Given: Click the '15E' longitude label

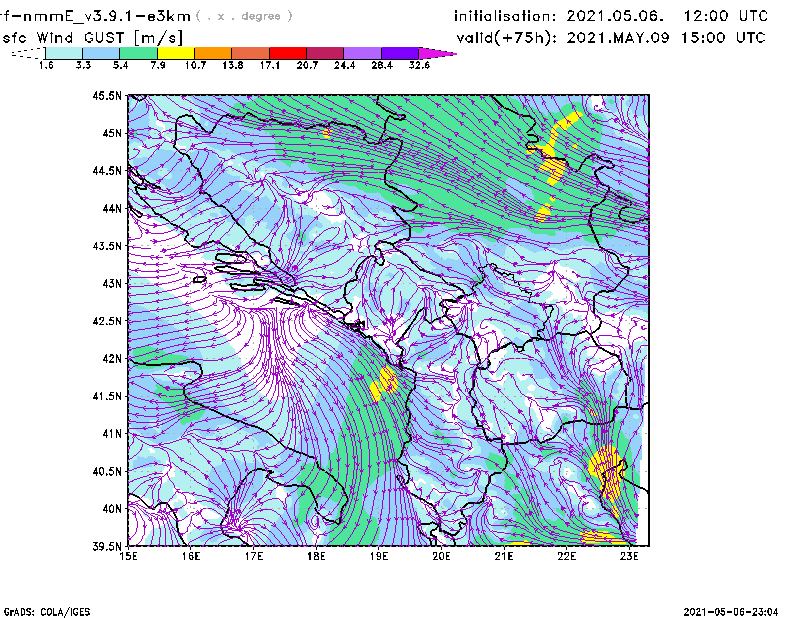Looking at the screenshot, I should 128,556.
